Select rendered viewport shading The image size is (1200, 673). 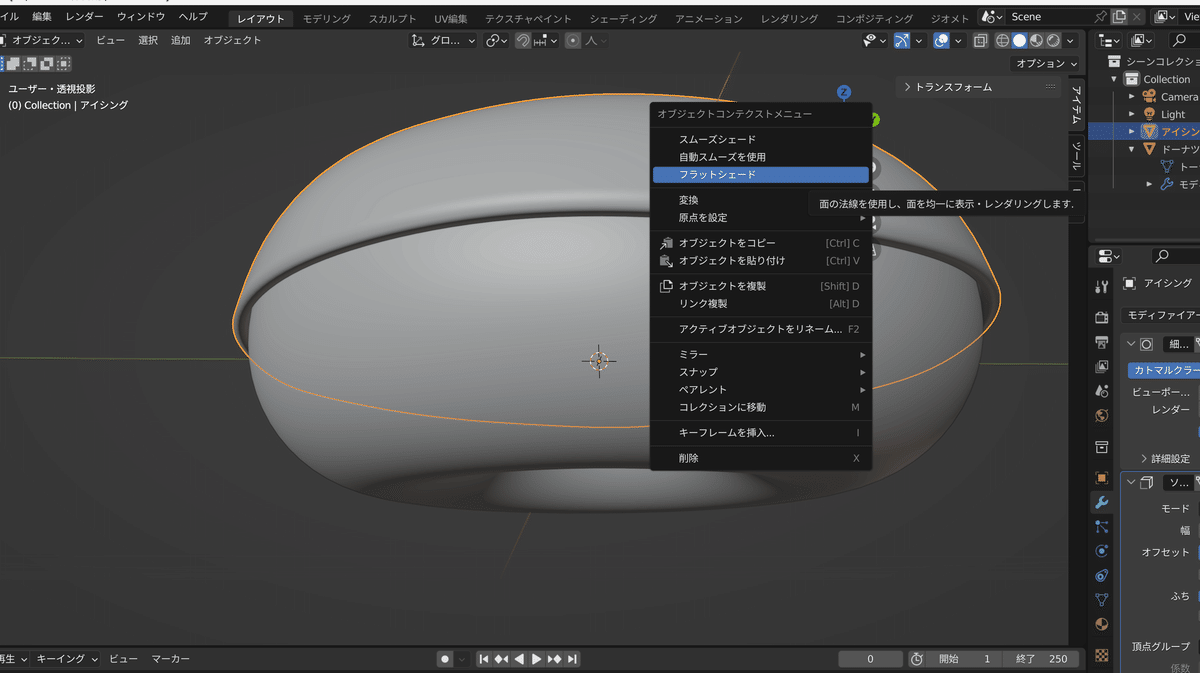point(1052,41)
